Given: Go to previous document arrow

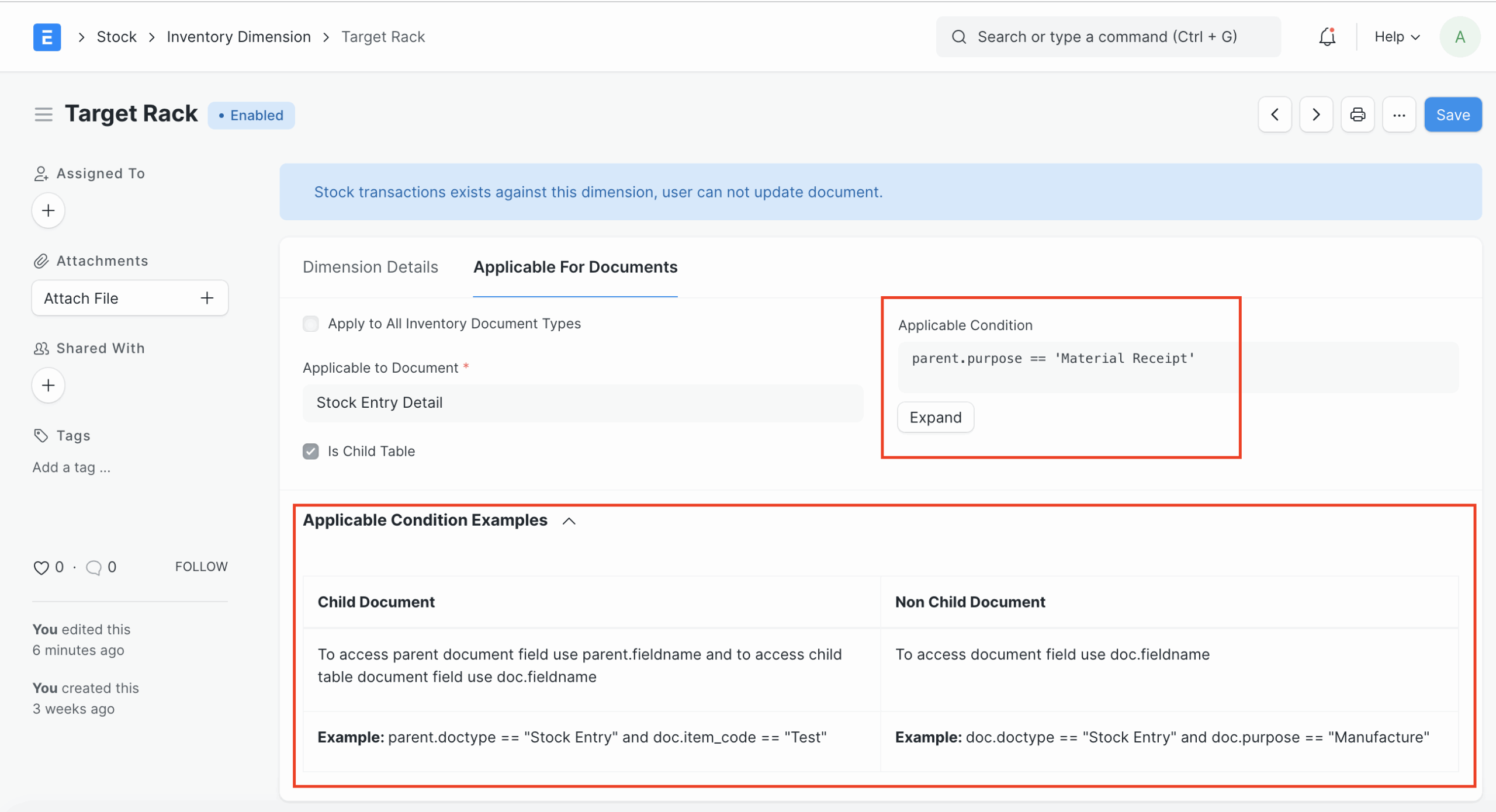Looking at the screenshot, I should 1275,114.
